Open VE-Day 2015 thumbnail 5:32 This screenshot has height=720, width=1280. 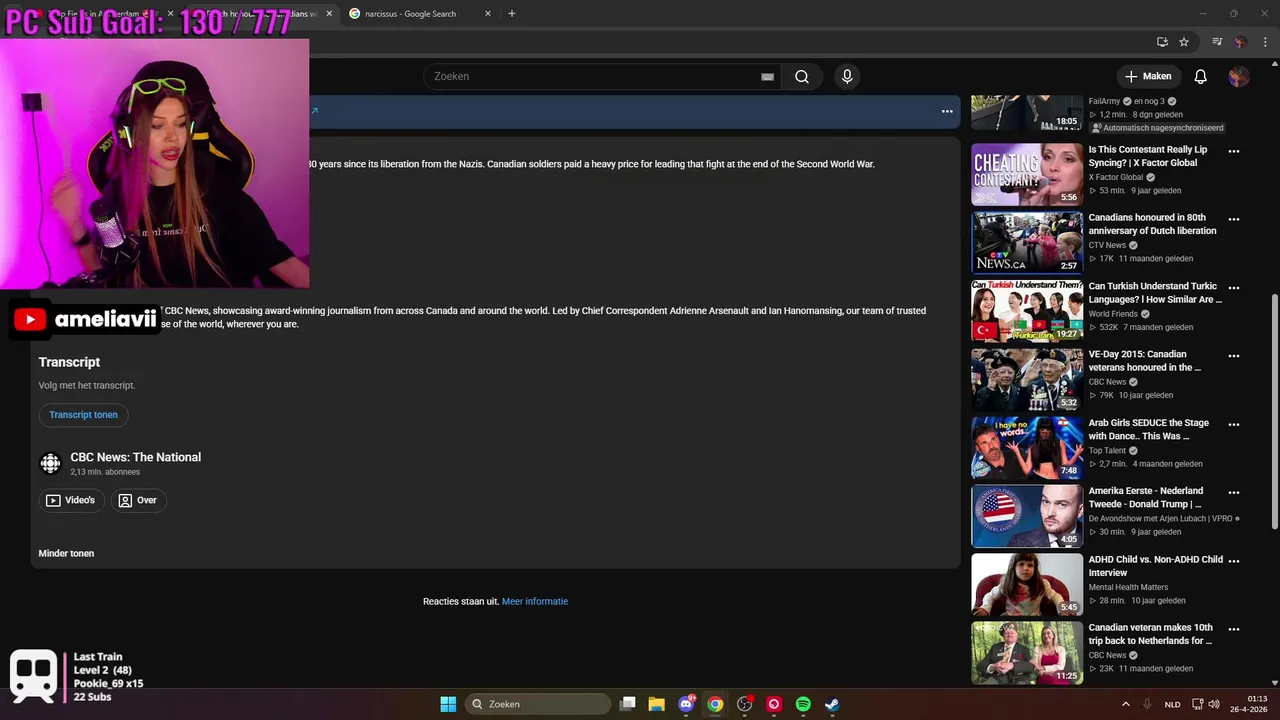click(1027, 379)
